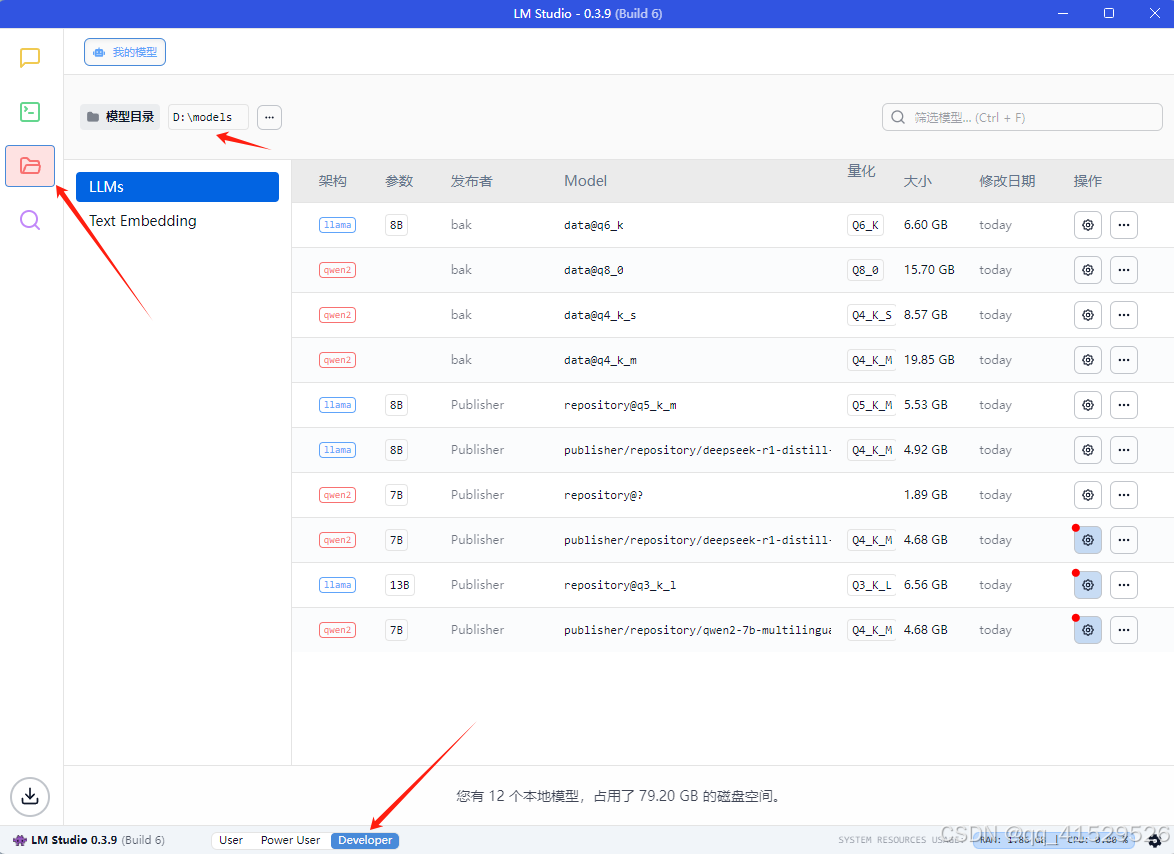The width and height of the screenshot is (1174, 854).
Task: Focus the 筛选模型 search box
Action: [1022, 118]
